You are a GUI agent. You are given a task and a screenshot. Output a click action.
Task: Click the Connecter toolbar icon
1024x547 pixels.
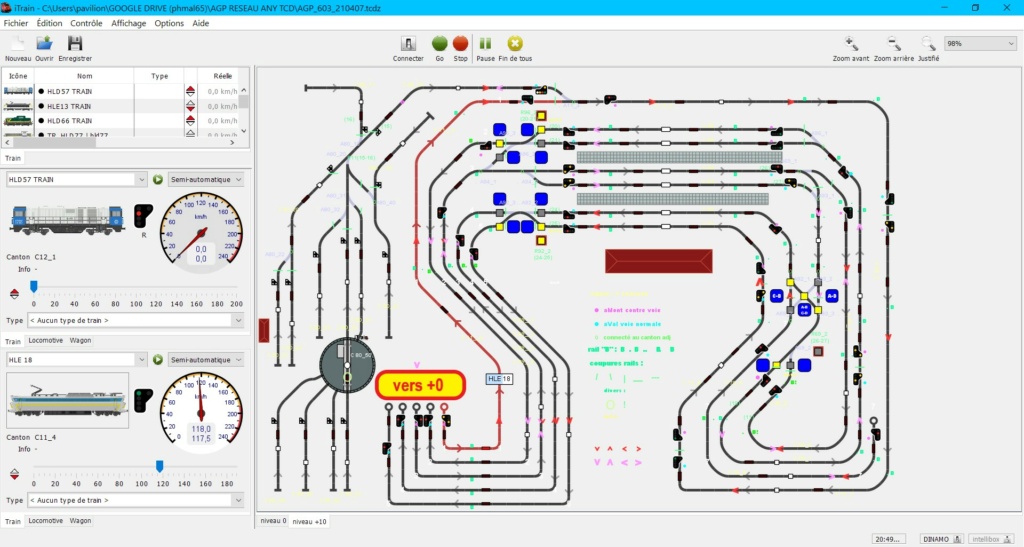408,44
